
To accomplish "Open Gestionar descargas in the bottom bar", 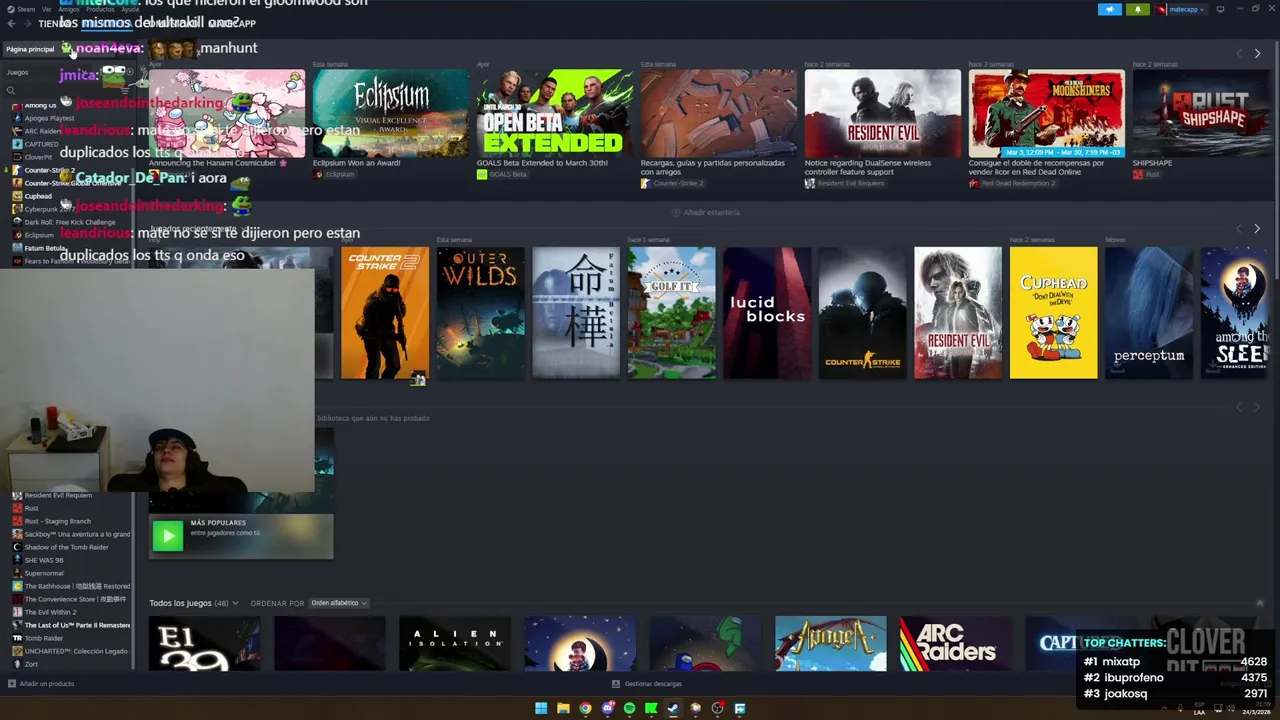I will tap(647, 684).
